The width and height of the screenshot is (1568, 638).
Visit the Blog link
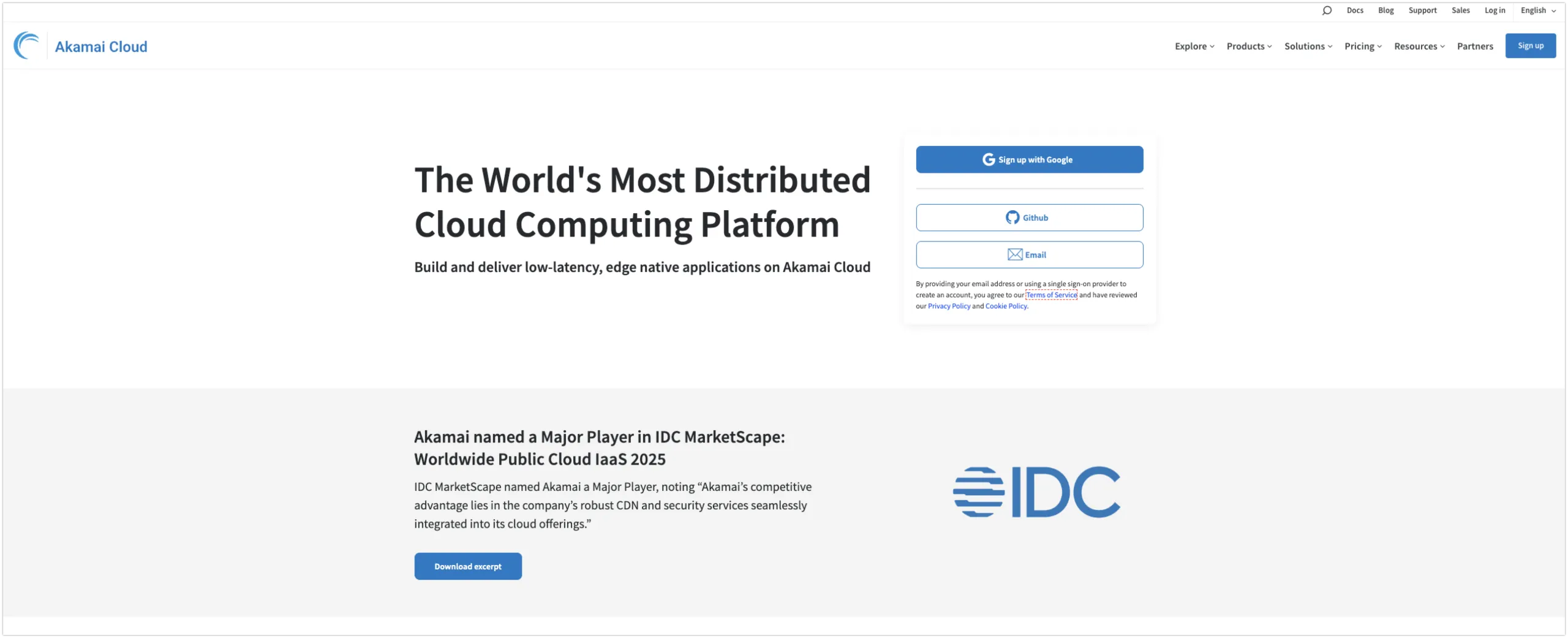(x=1385, y=10)
